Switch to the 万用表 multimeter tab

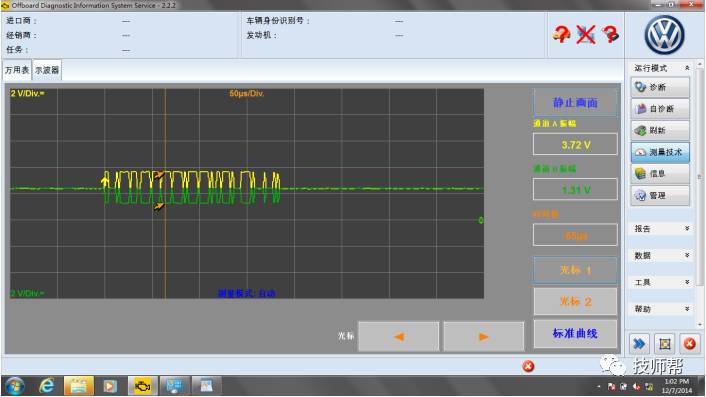(x=17, y=70)
